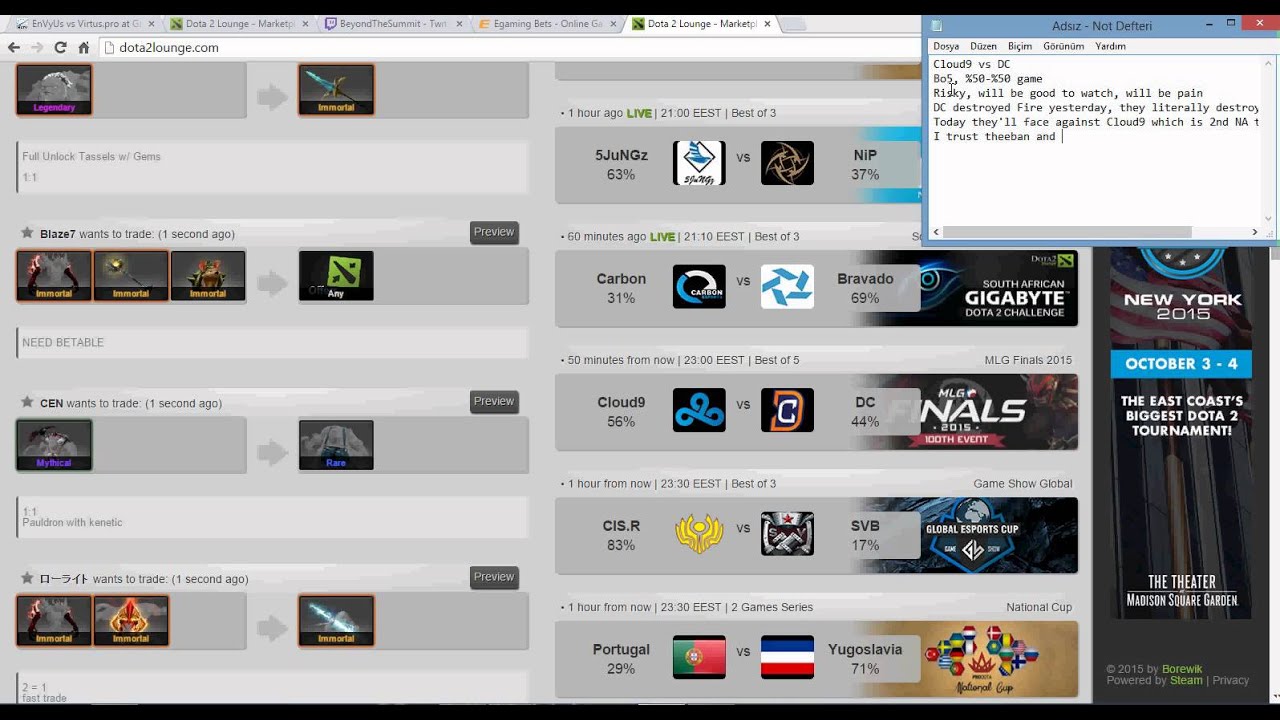Click the 'Bravado' team name
1280x720 pixels.
pos(865,279)
